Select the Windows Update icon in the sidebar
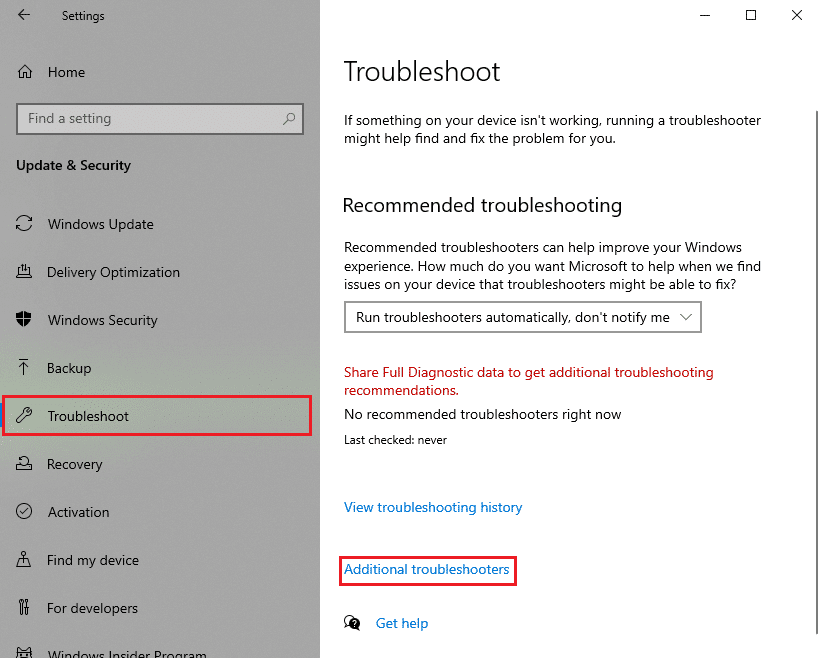This screenshot has height=658, width=820. pyautogui.click(x=25, y=224)
